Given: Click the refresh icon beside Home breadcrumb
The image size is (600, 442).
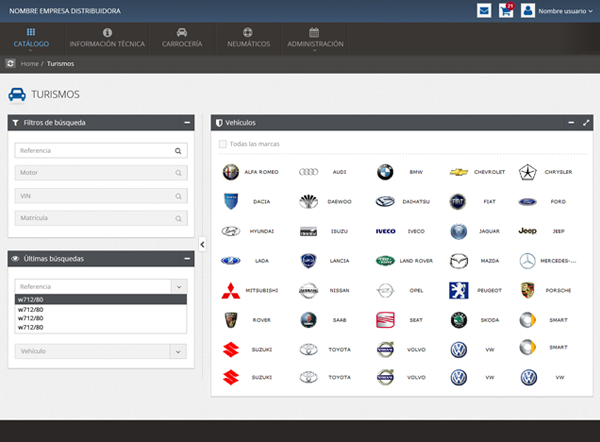Looking at the screenshot, I should [x=10, y=63].
